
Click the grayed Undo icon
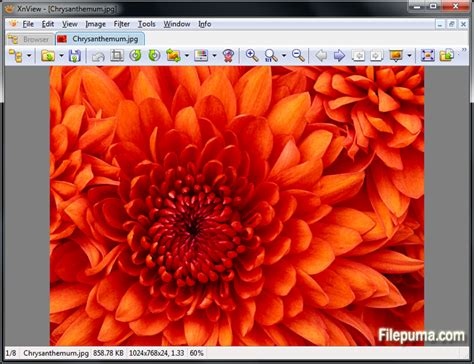(x=98, y=56)
